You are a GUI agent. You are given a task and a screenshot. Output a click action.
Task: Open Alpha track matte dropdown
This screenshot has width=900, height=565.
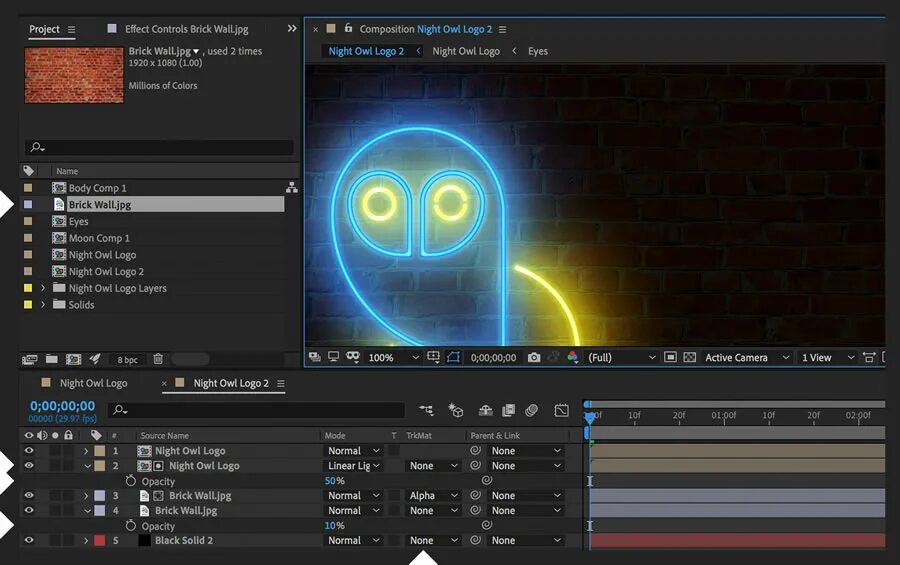(434, 496)
